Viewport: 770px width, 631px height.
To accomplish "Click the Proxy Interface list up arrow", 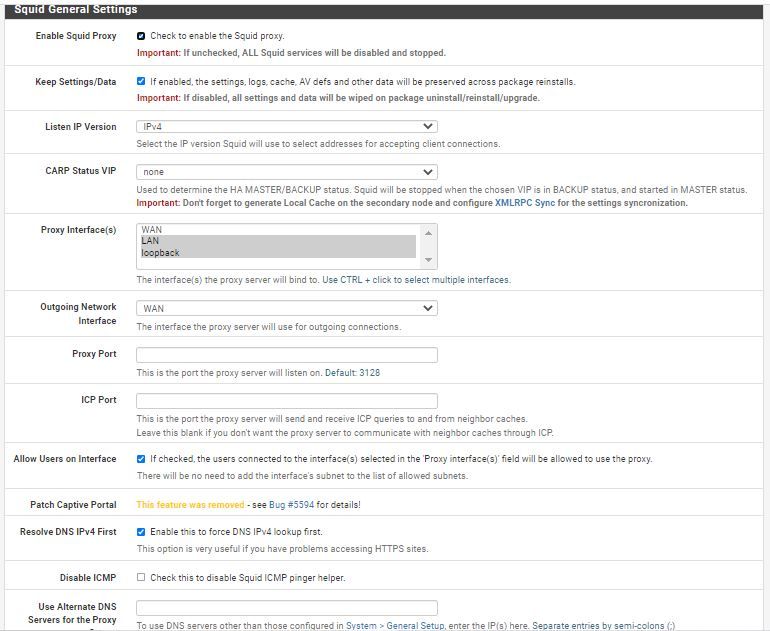I will 428,233.
